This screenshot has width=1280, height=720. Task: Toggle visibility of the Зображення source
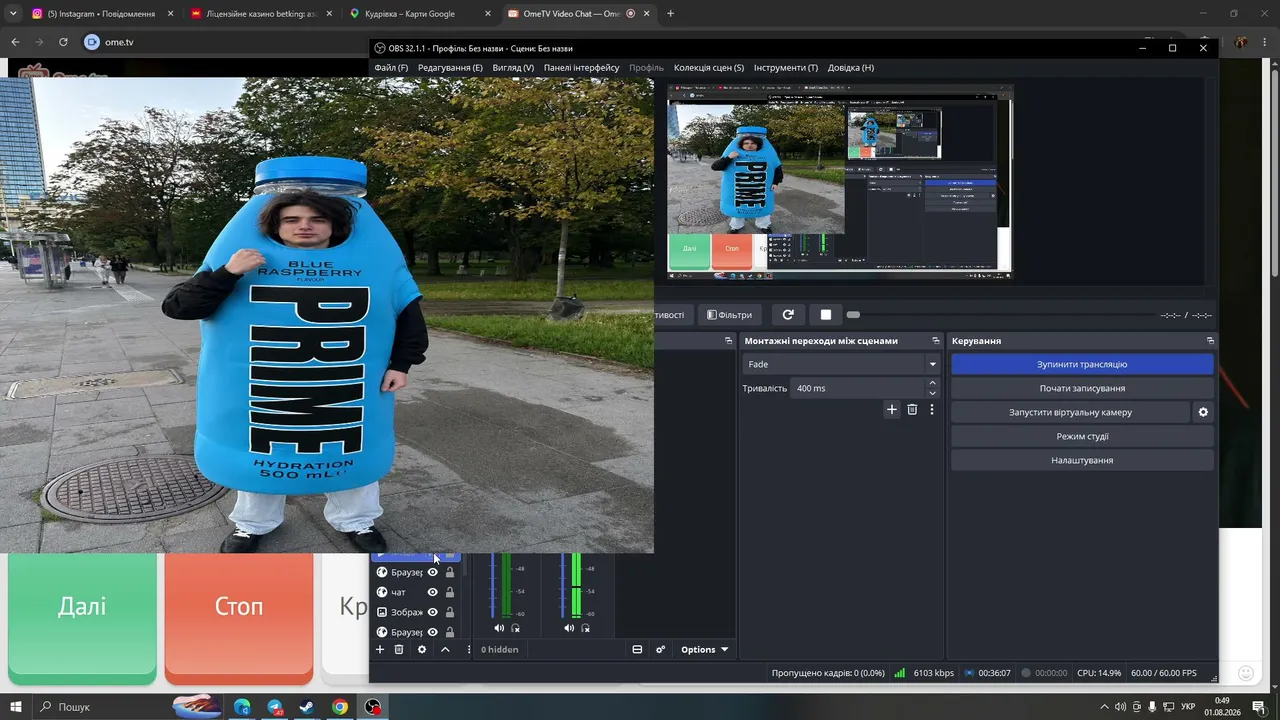coord(433,612)
